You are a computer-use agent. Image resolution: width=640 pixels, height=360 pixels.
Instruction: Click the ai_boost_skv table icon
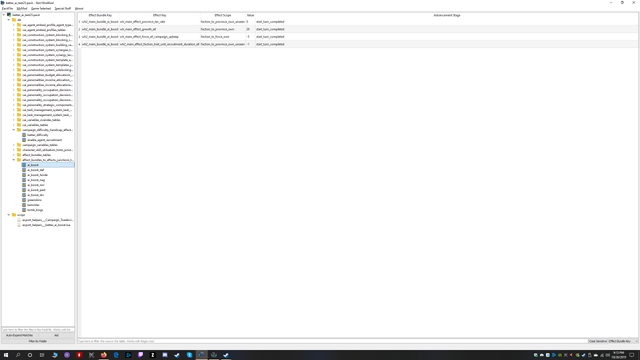[24, 195]
